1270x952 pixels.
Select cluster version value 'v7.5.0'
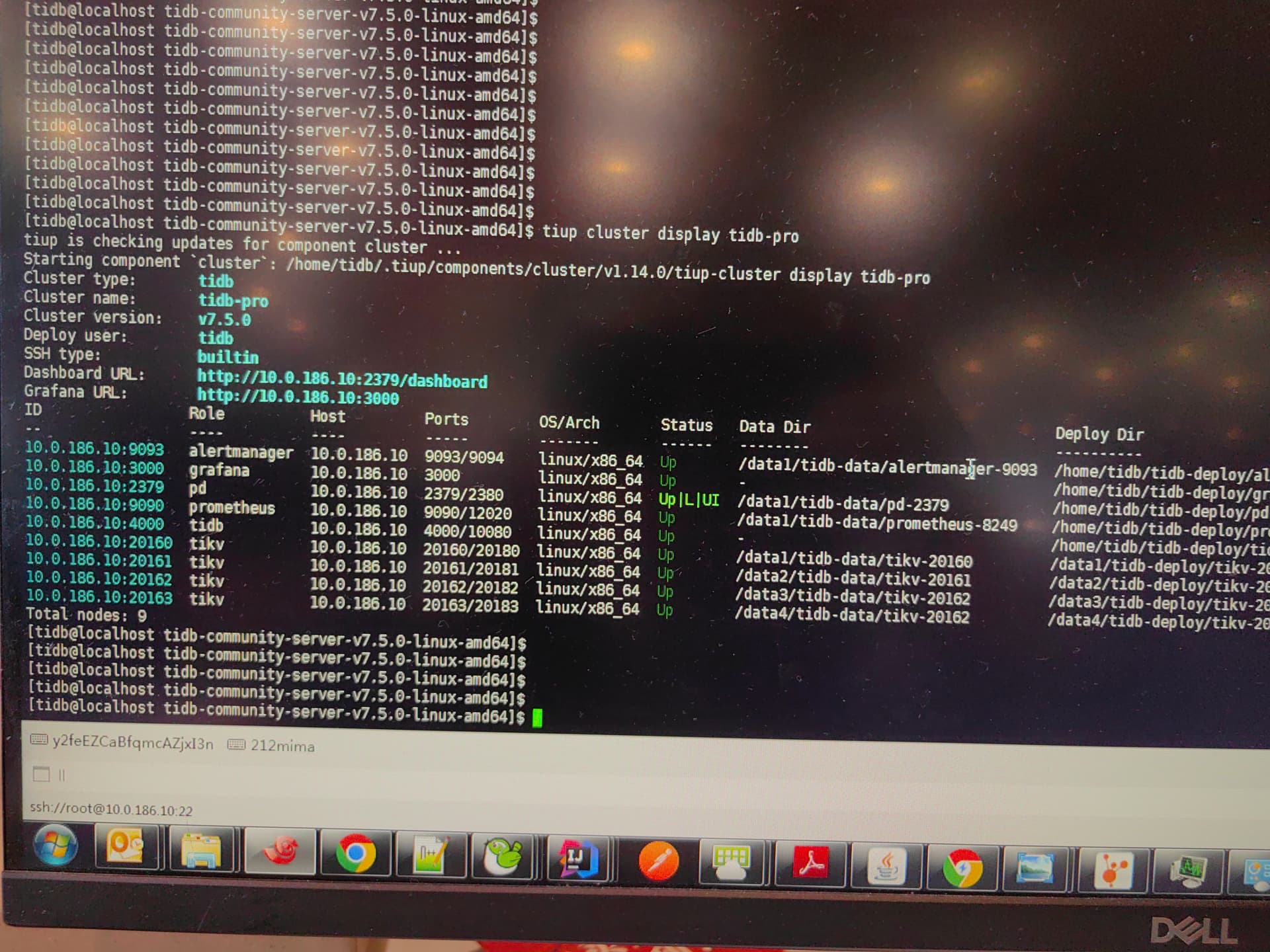point(224,320)
